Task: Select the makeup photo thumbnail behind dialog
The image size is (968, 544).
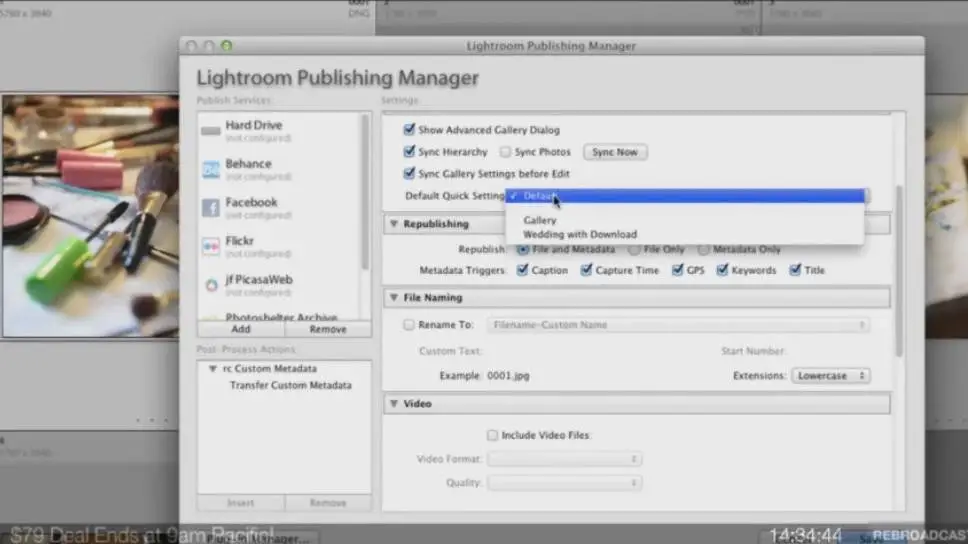Action: pos(90,216)
